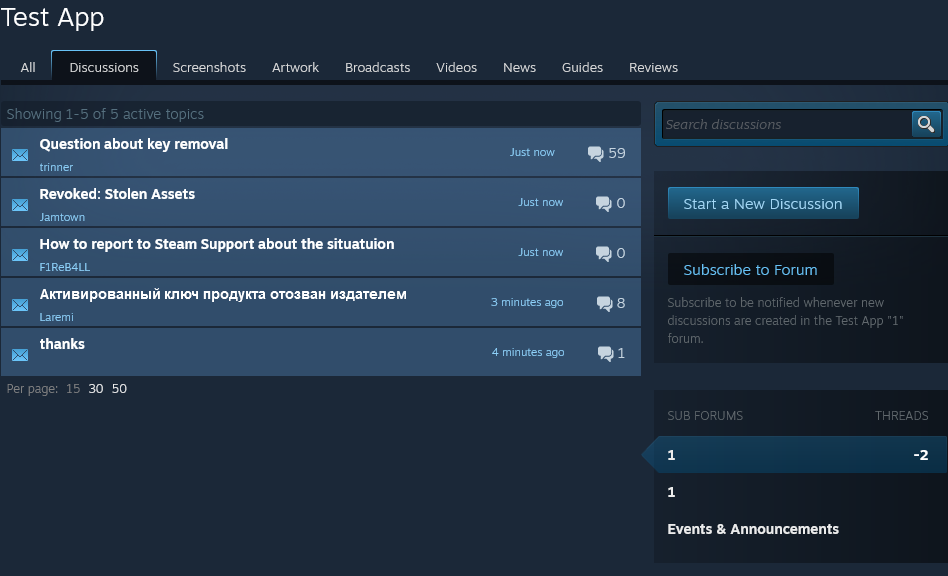Switch to the All tab

click(28, 68)
